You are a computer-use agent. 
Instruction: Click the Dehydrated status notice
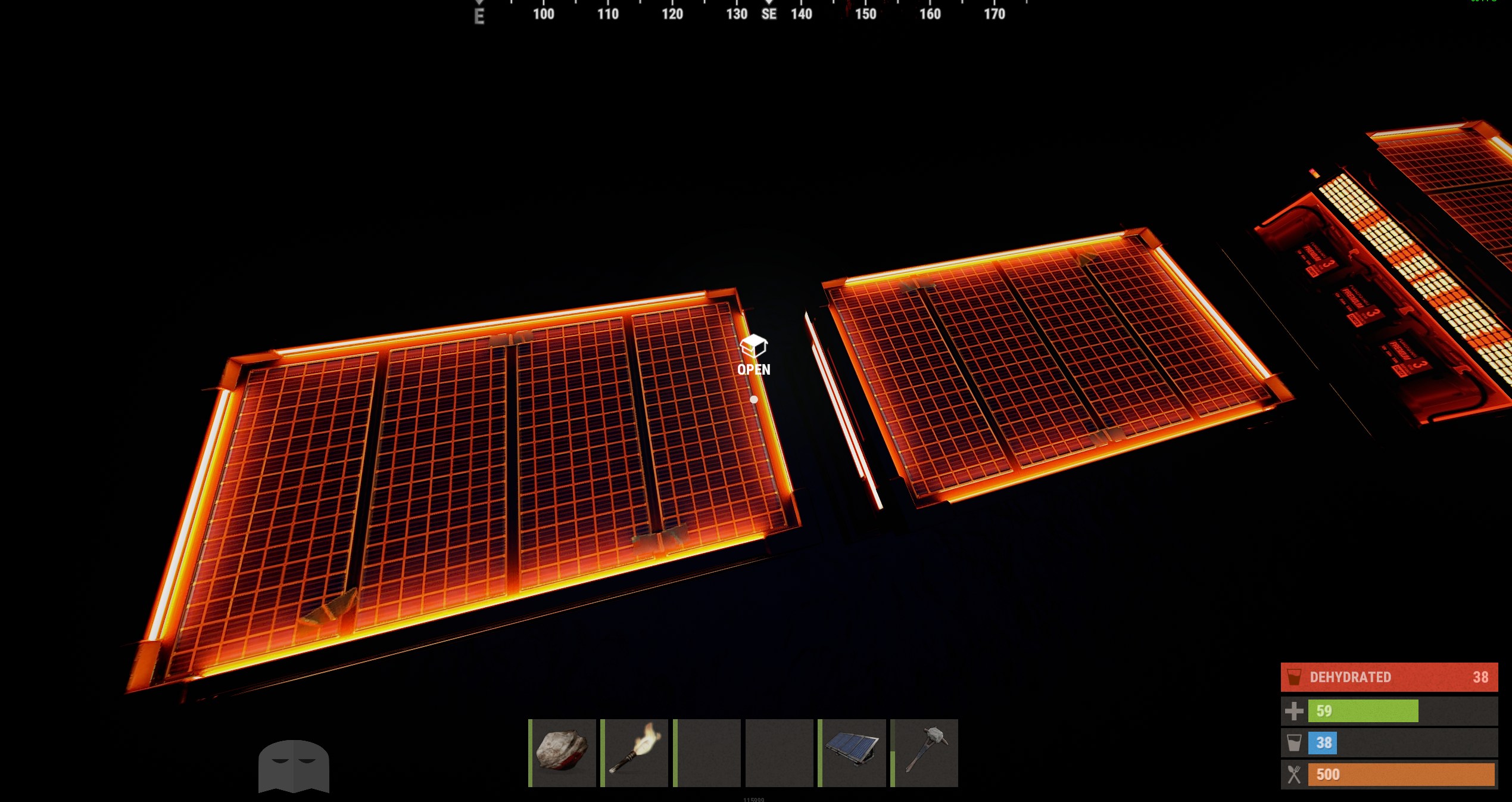point(1389,677)
